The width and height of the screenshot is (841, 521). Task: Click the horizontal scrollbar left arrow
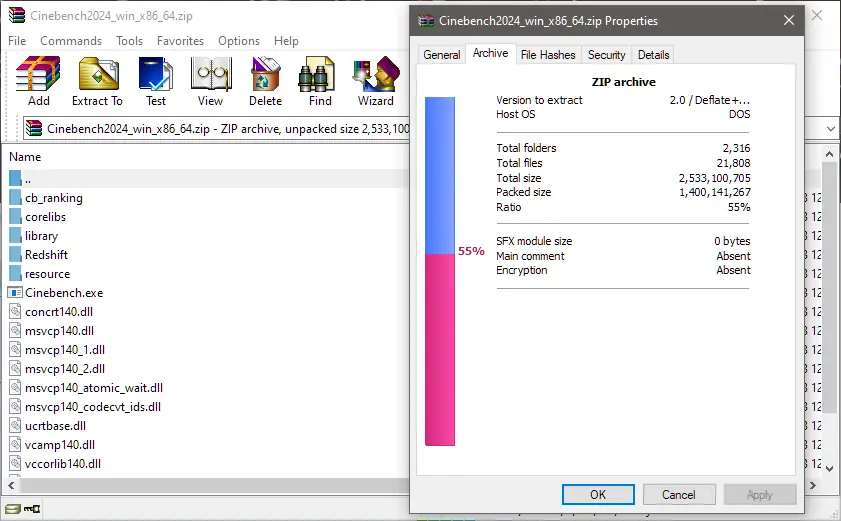[11, 486]
